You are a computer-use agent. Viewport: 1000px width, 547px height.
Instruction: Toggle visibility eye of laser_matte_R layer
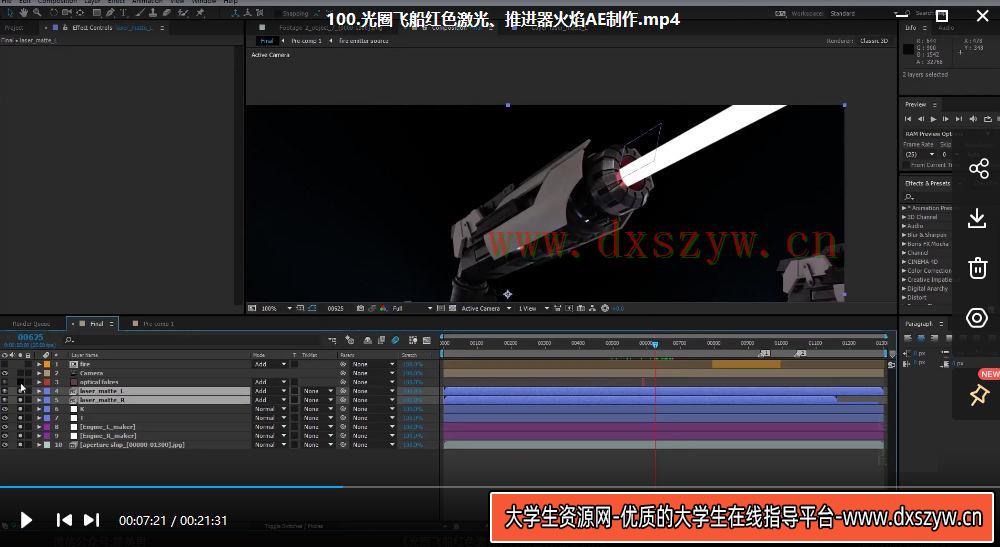pos(5,400)
